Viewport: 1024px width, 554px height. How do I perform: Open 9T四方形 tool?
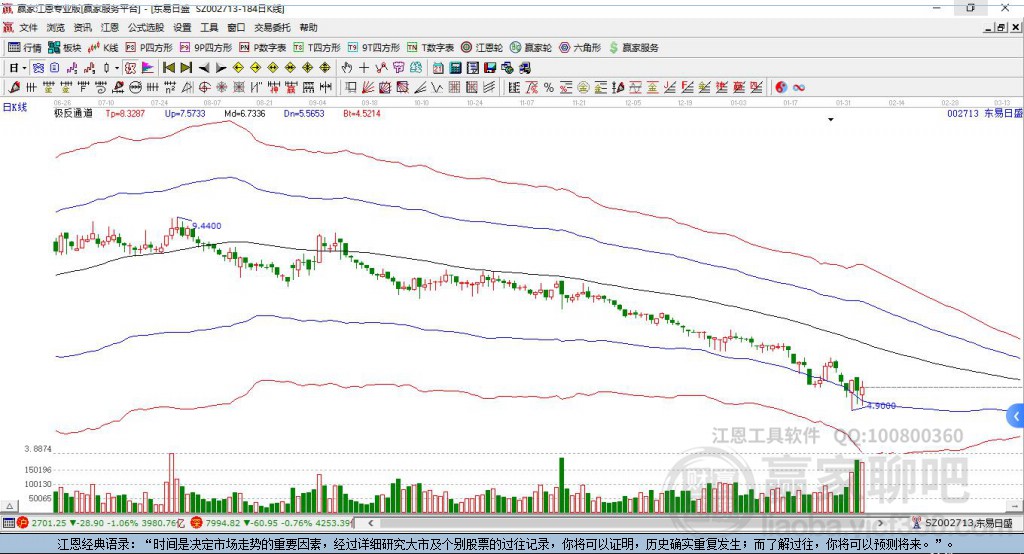tap(374, 48)
